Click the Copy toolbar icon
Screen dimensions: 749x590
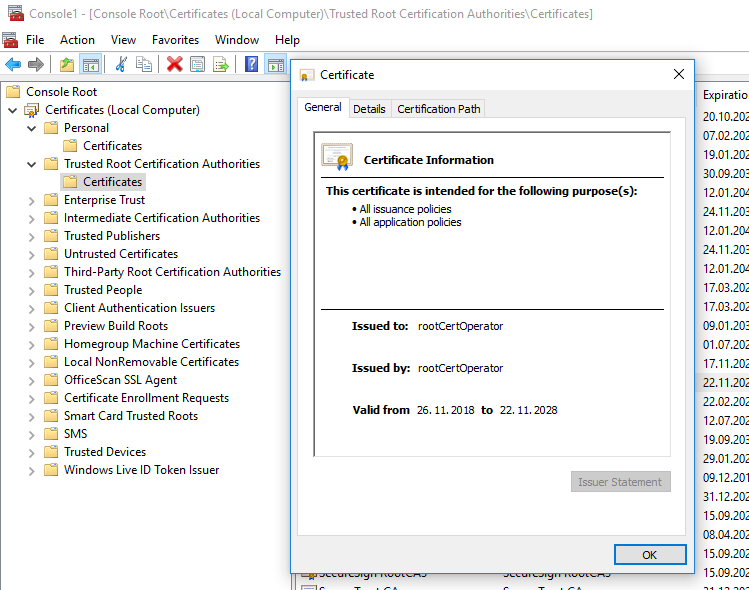coord(144,64)
